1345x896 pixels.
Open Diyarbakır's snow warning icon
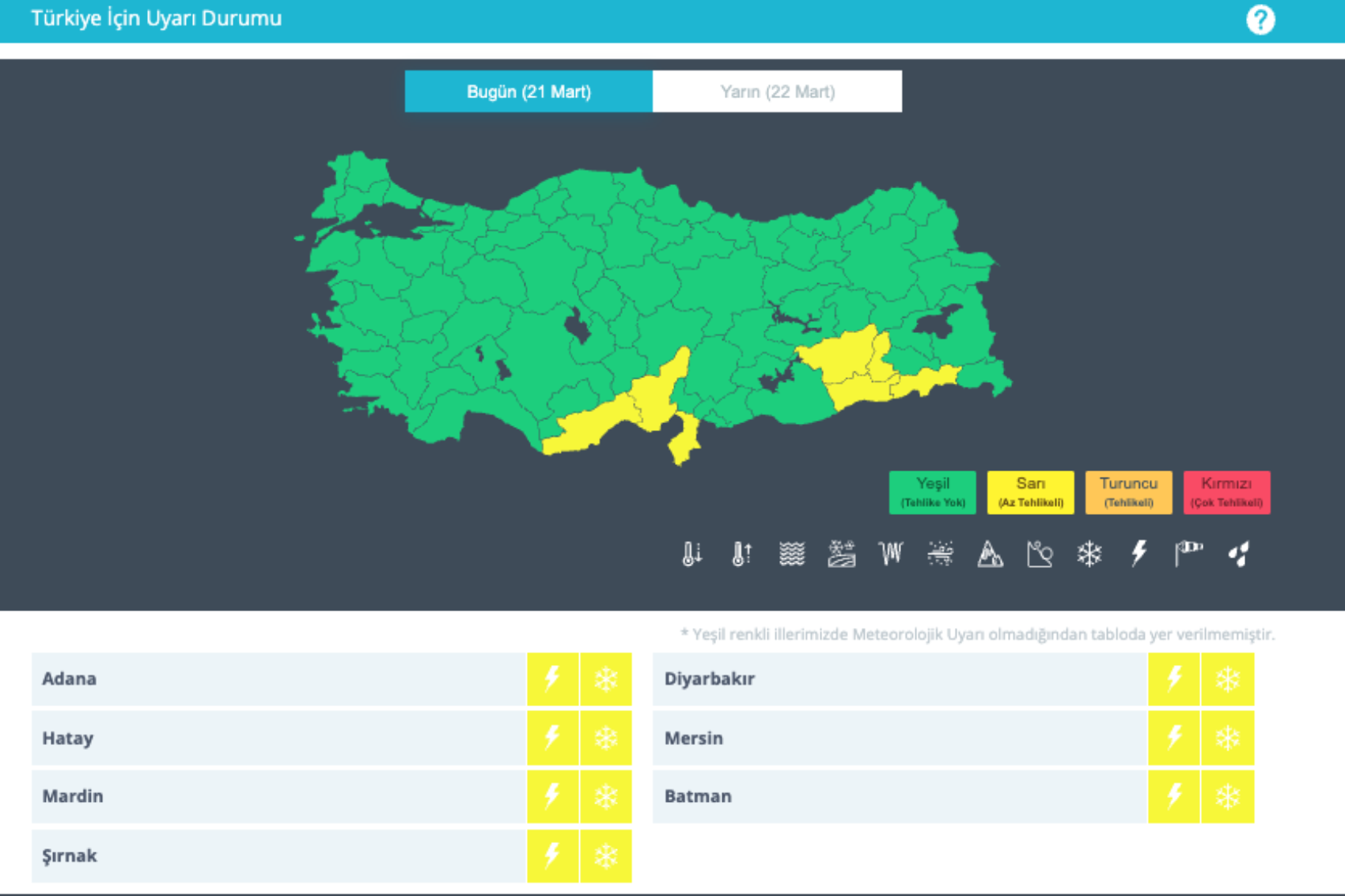point(1227,679)
